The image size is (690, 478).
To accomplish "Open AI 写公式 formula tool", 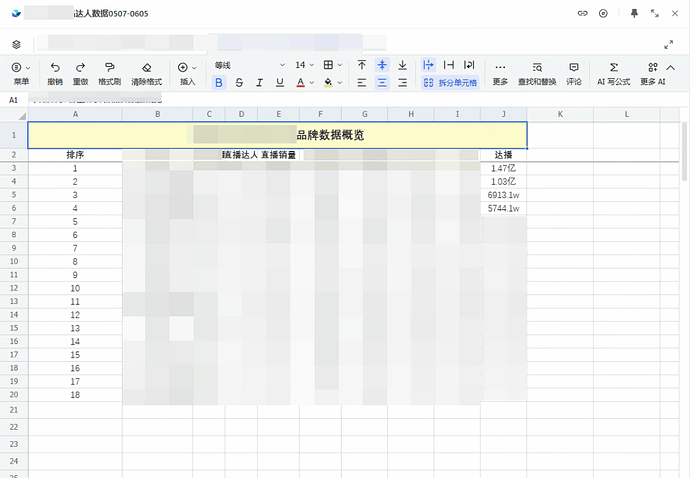I will coord(613,74).
